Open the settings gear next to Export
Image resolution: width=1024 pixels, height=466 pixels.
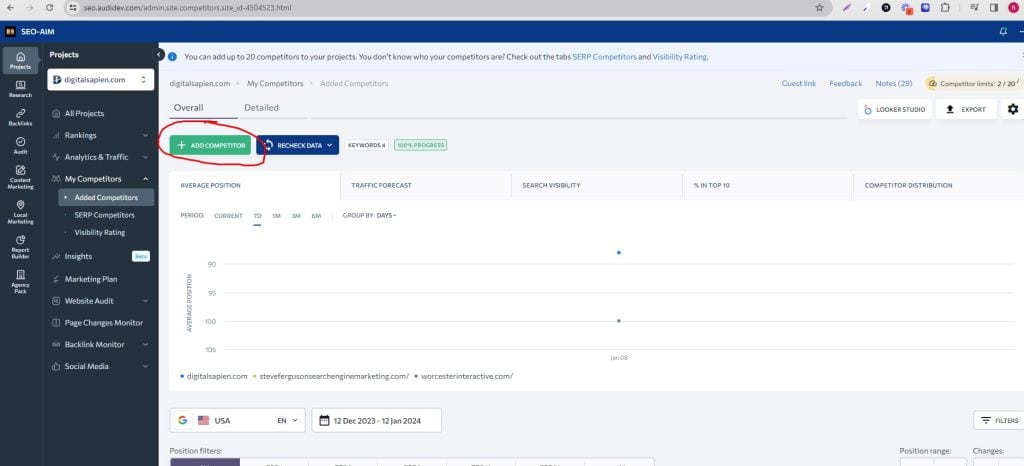[1012, 109]
